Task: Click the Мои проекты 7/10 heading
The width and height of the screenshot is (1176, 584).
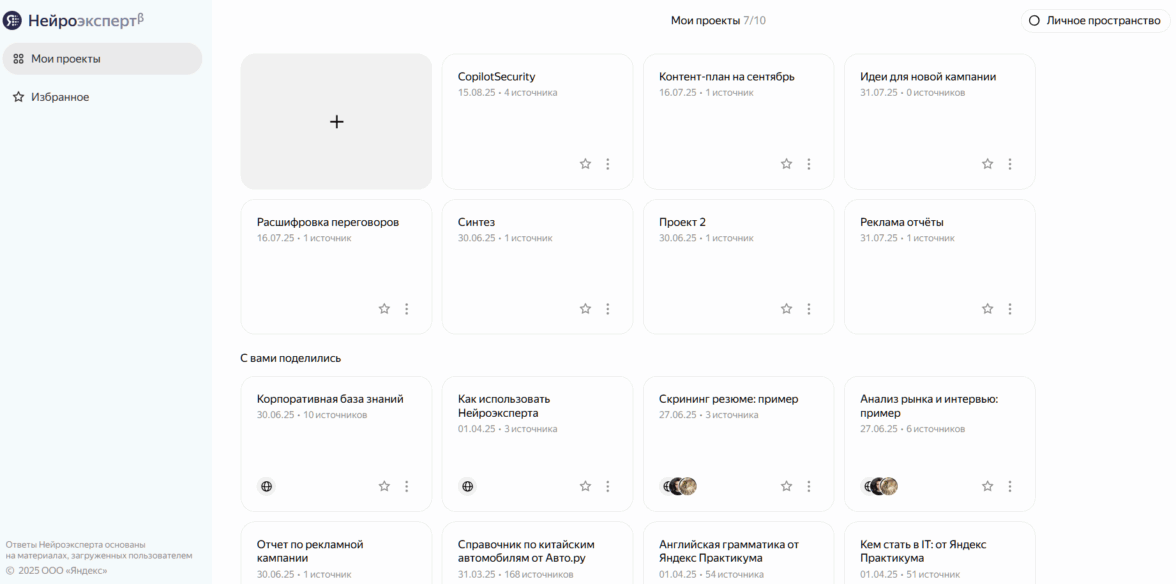Action: pos(718,21)
